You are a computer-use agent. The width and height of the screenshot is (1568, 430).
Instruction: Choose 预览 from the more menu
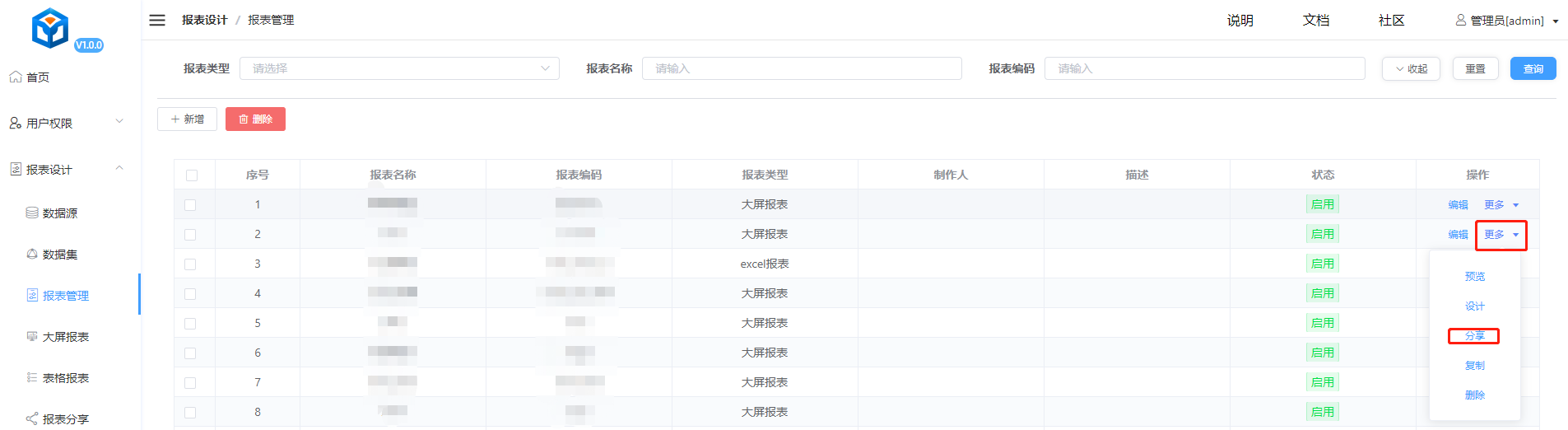click(1474, 277)
